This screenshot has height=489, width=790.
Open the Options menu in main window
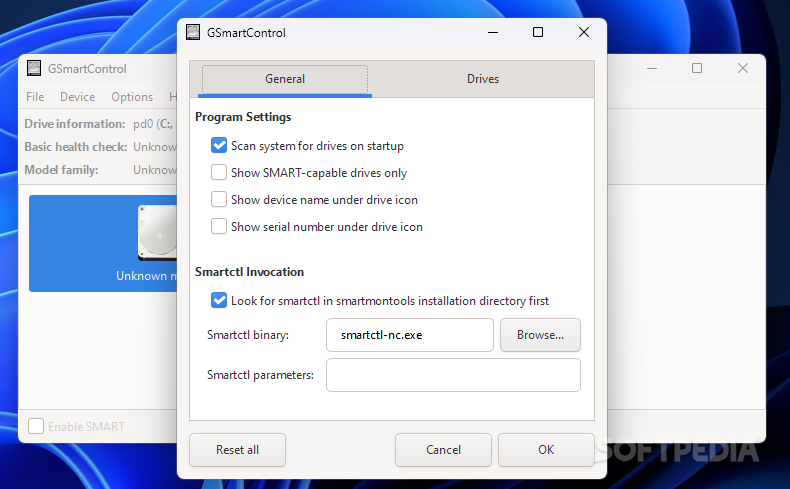coord(132,97)
